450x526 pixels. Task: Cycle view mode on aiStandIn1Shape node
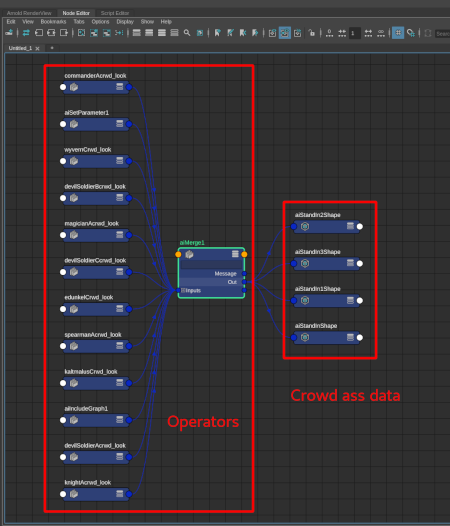coord(350,300)
